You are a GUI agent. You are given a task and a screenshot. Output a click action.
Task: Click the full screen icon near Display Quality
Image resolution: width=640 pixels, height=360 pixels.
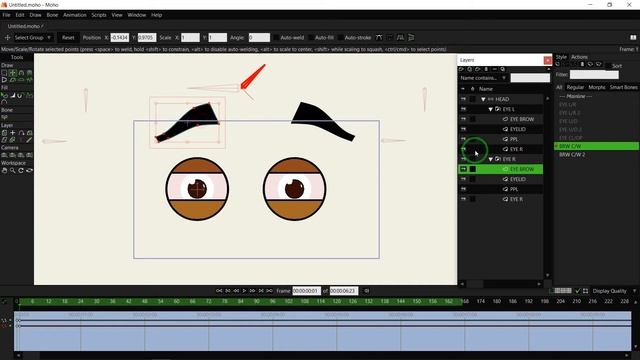[x=585, y=291]
